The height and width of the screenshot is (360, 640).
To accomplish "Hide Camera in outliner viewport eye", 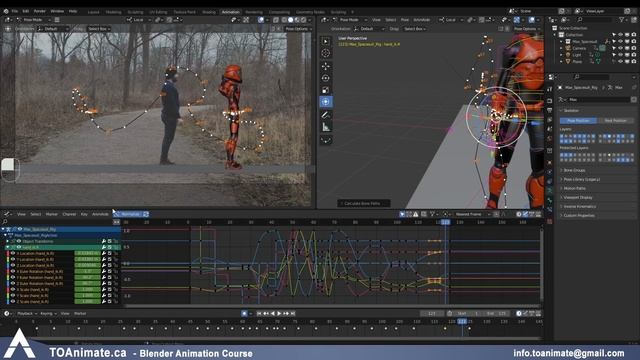I will (x=620, y=48).
